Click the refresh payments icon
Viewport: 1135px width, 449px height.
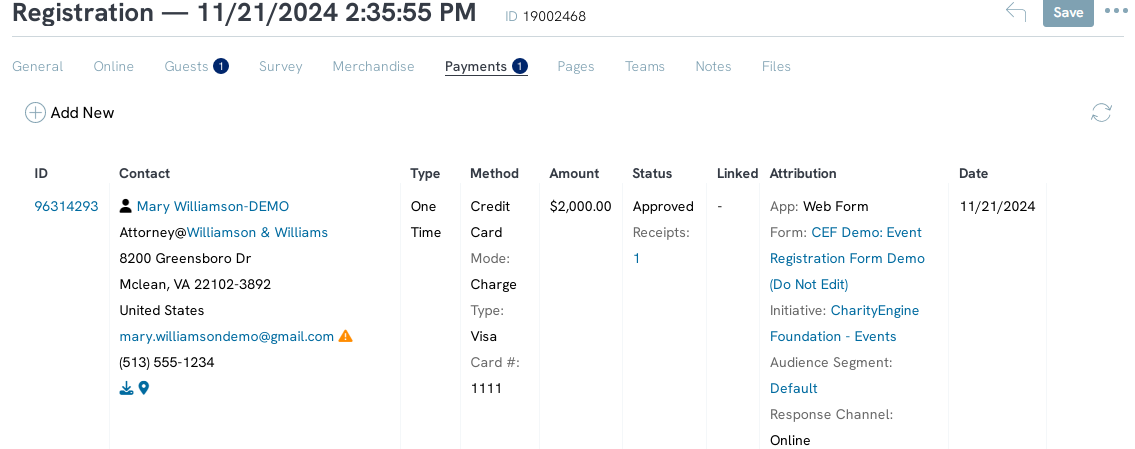[1101, 113]
